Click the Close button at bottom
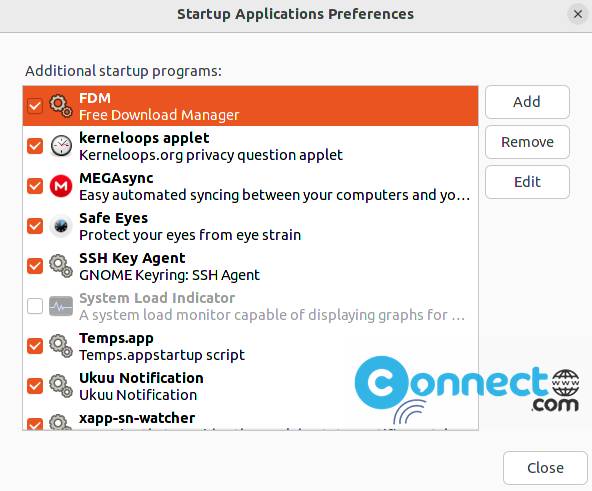This screenshot has height=491, width=592. click(545, 468)
